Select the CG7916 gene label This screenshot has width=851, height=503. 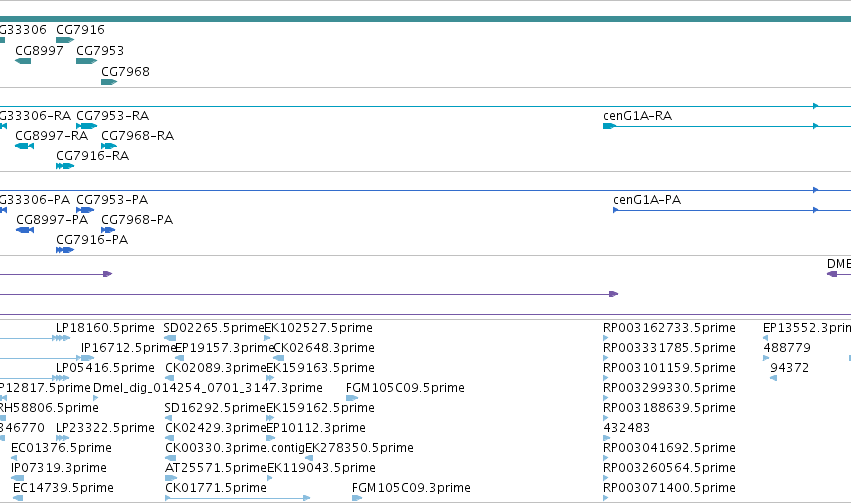pyautogui.click(x=80, y=29)
